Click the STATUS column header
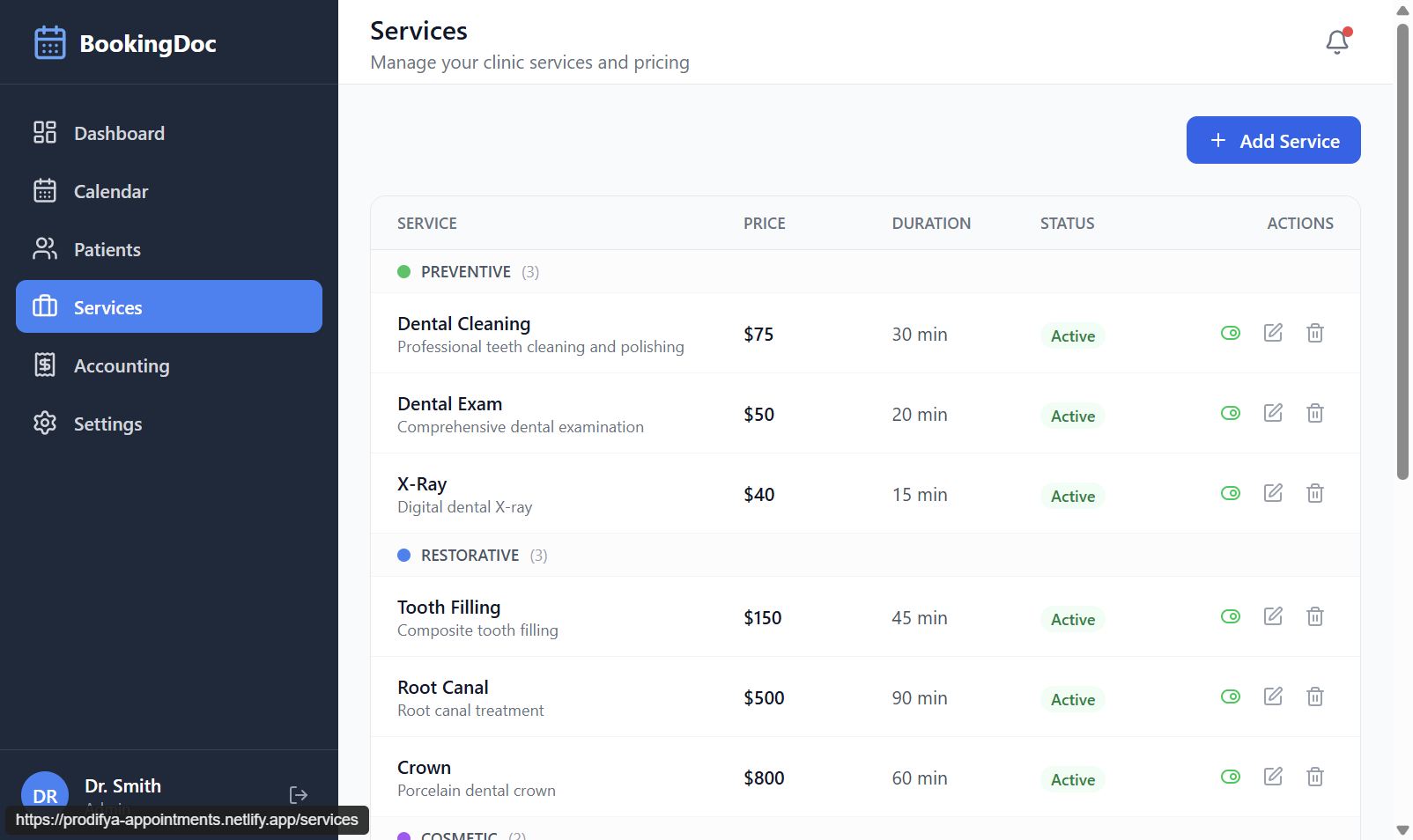 point(1067,224)
